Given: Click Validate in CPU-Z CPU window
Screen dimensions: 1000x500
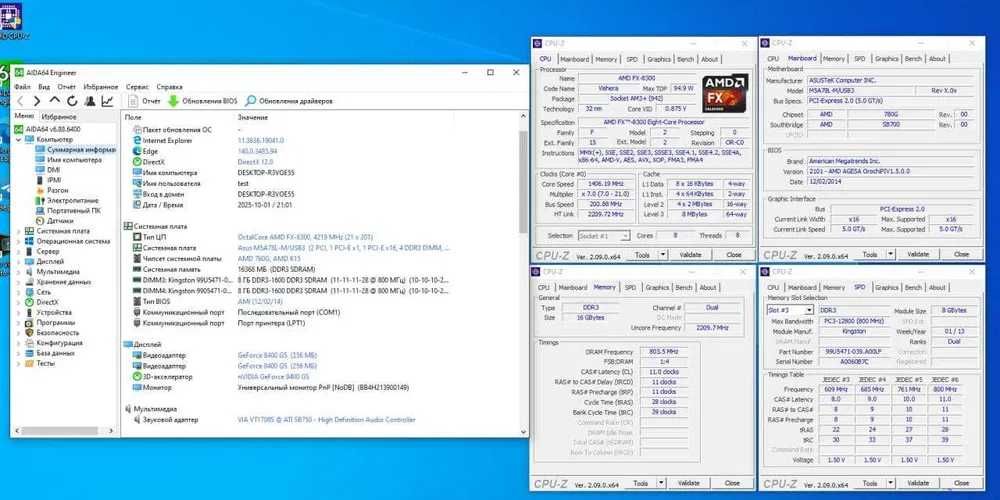Looking at the screenshot, I should click(x=690, y=254).
